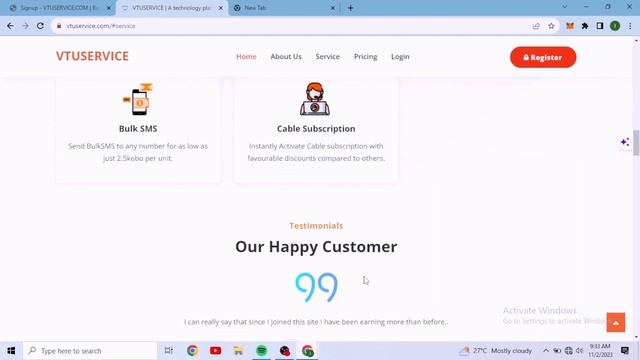Open the Chrome profile avatar
Screen dimensions: 640x360
coord(615,26)
